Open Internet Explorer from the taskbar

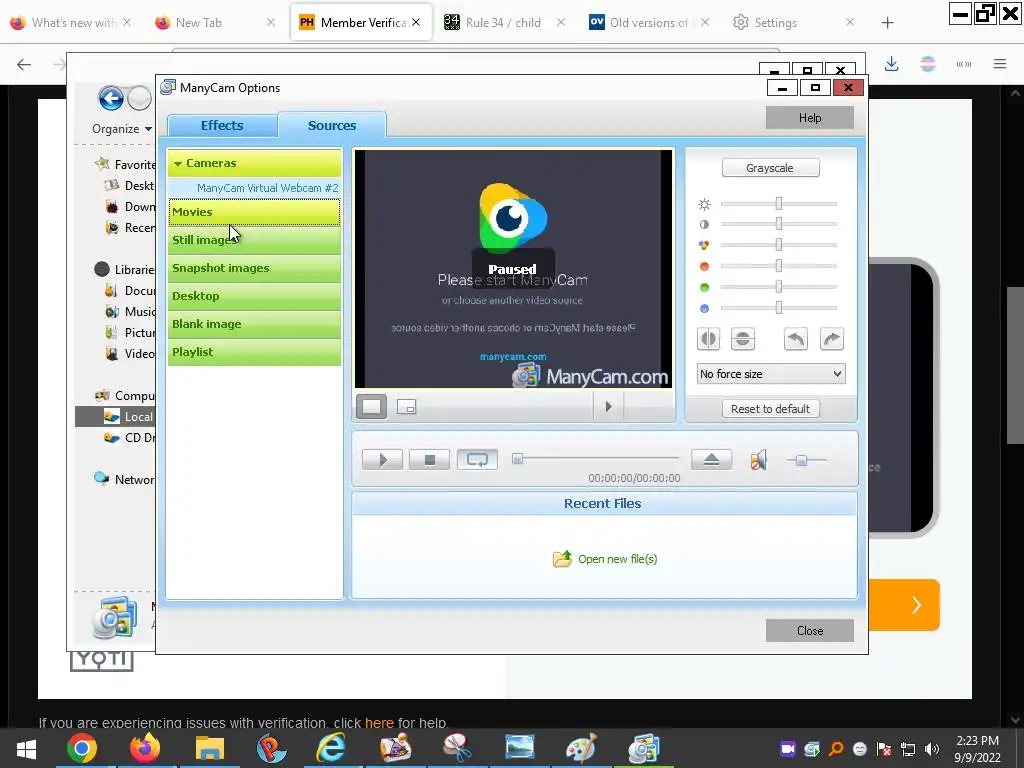coord(332,748)
